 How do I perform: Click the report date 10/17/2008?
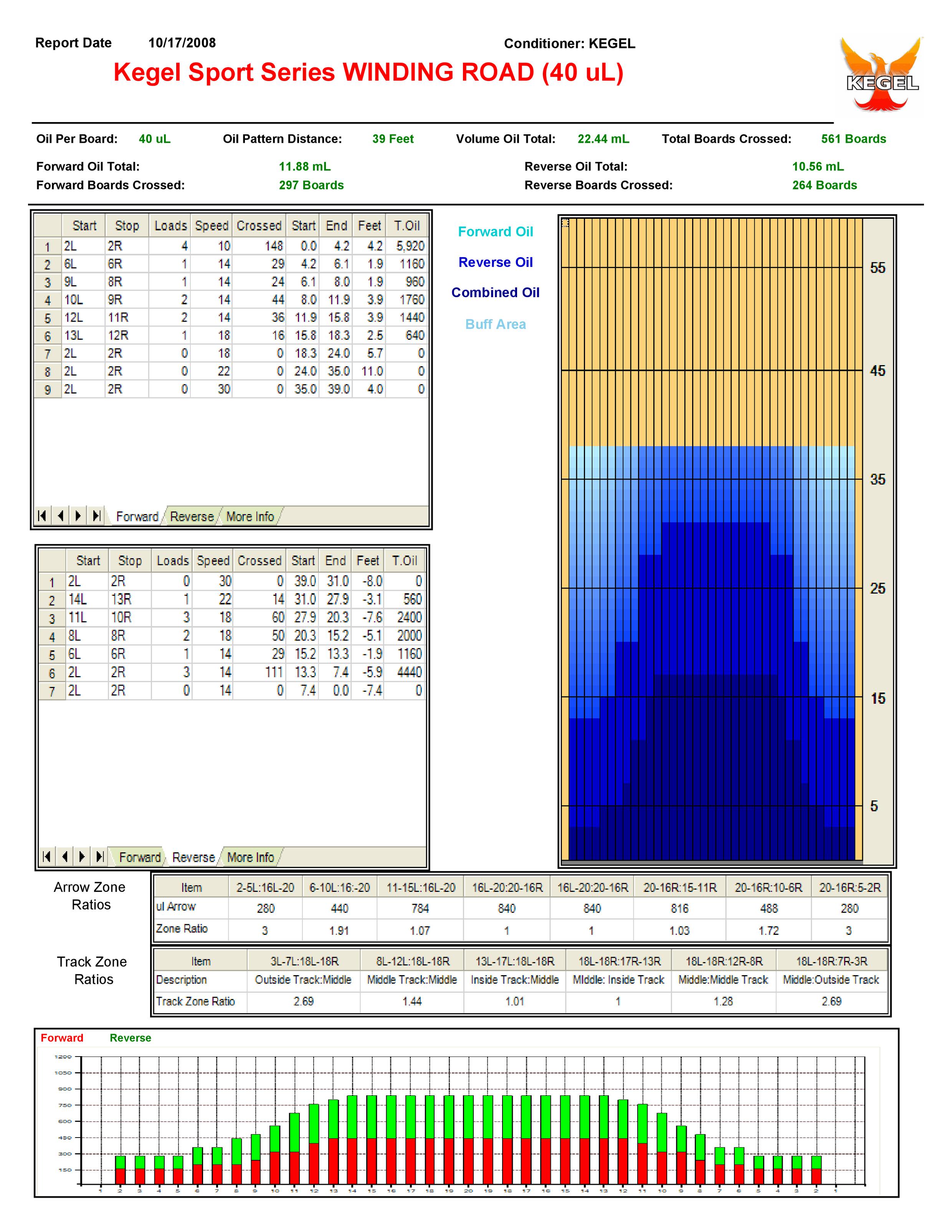click(182, 43)
